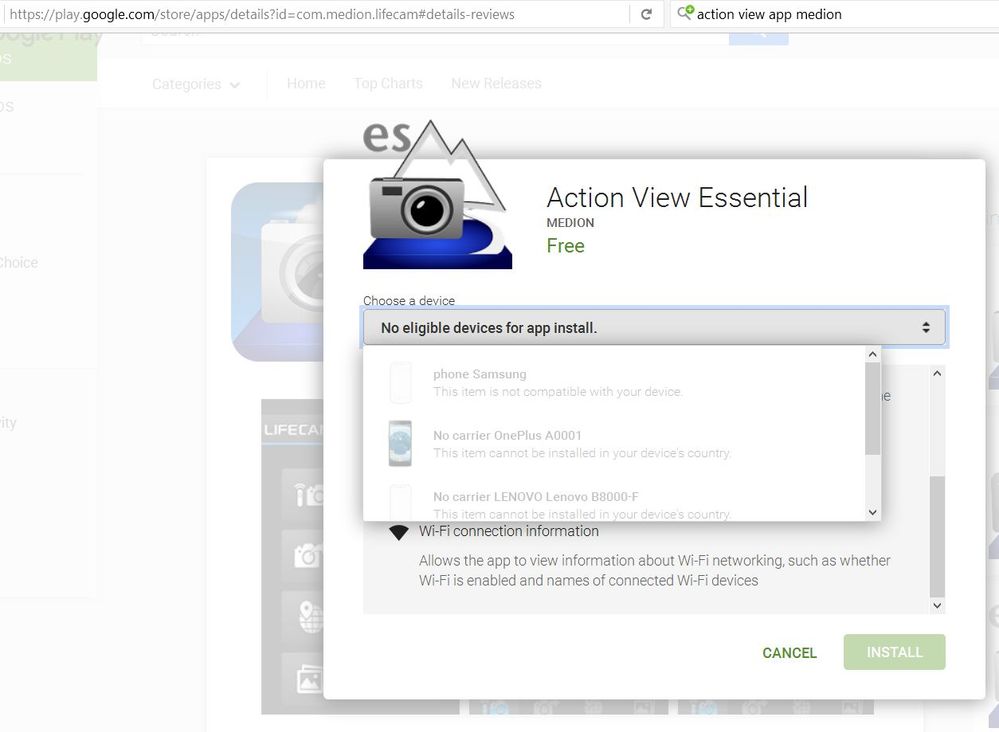Screen dimensions: 999x732
Task: Expand the Categories menu
Action: tap(196, 84)
